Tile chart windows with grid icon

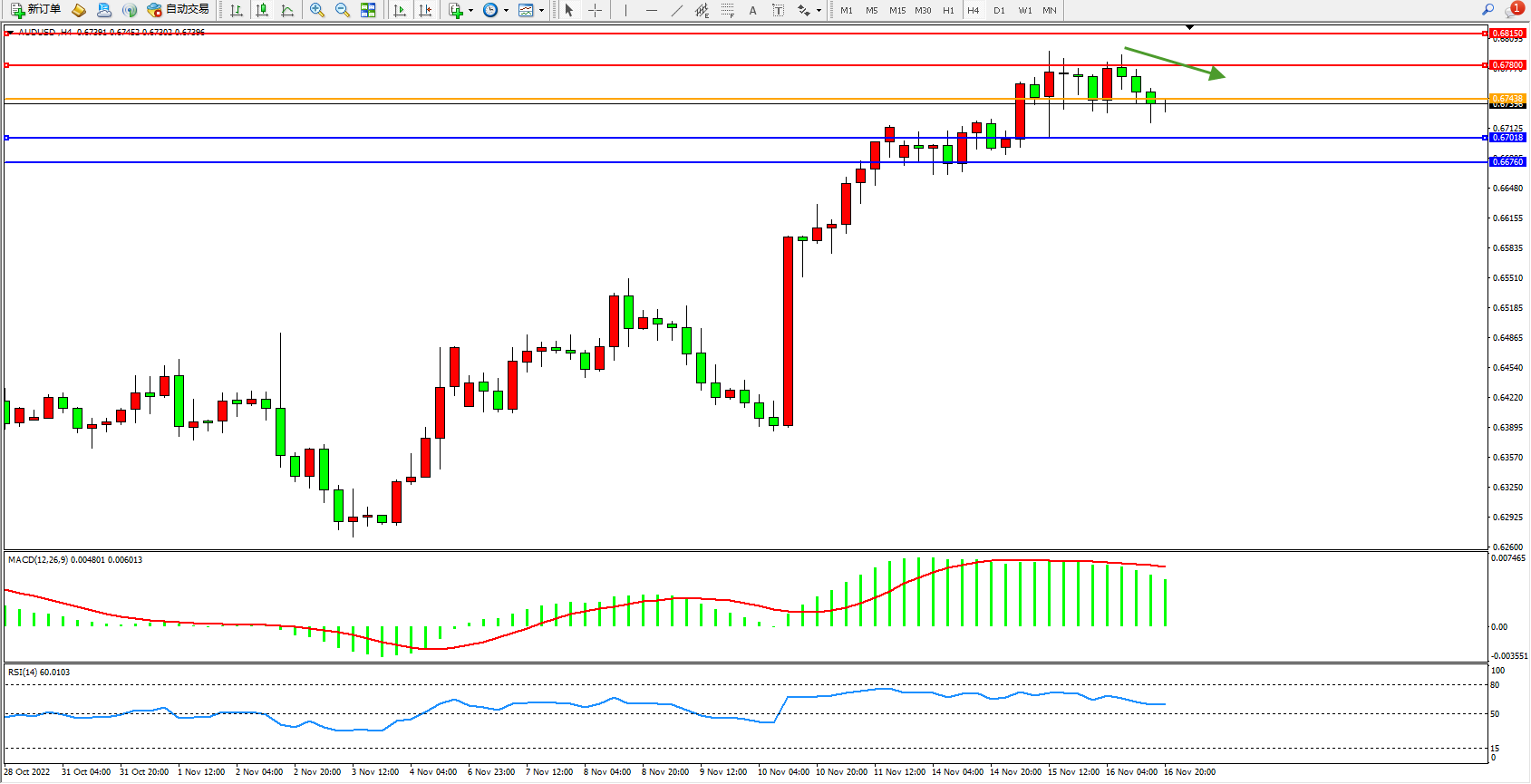coord(368,10)
